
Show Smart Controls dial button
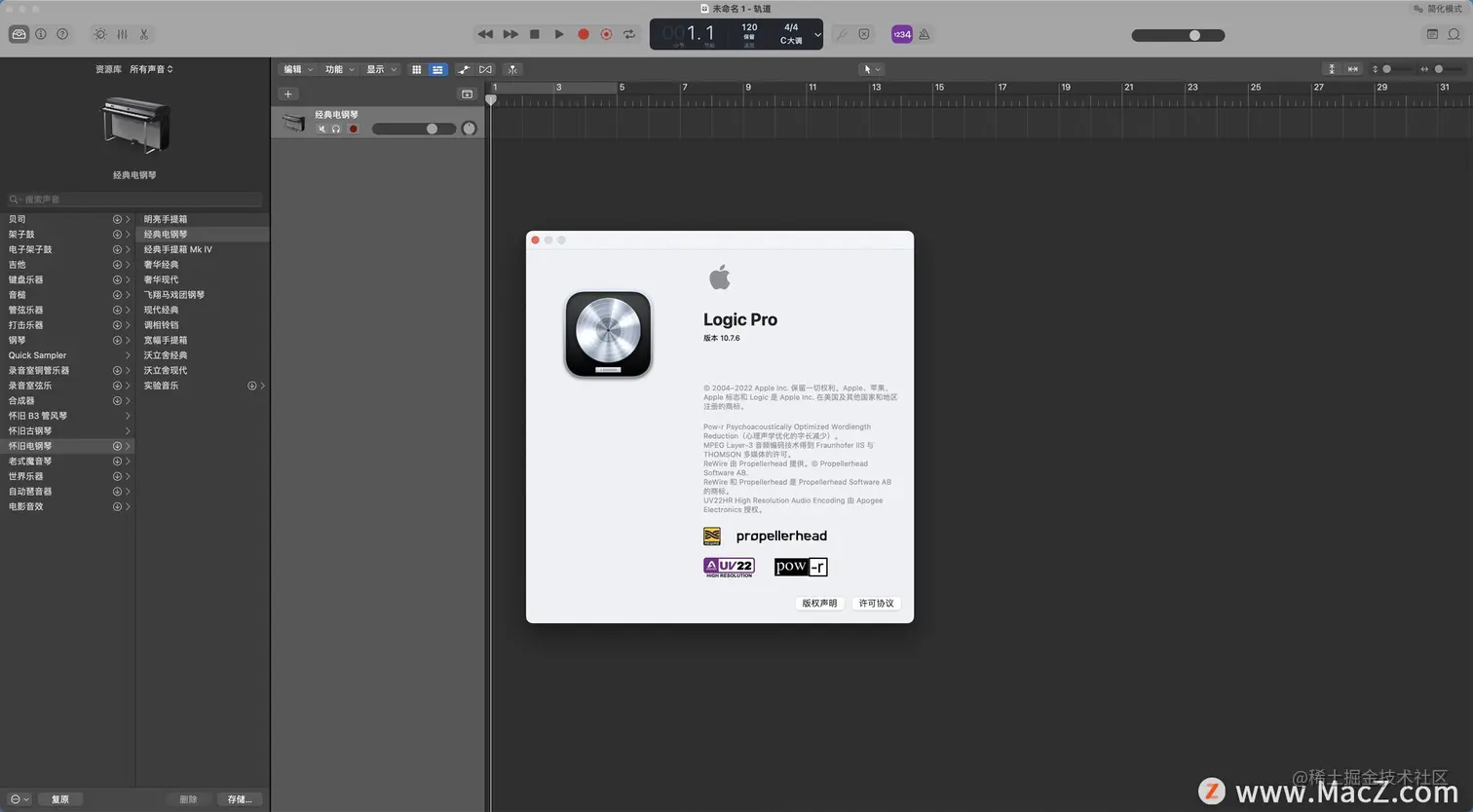click(x=100, y=34)
